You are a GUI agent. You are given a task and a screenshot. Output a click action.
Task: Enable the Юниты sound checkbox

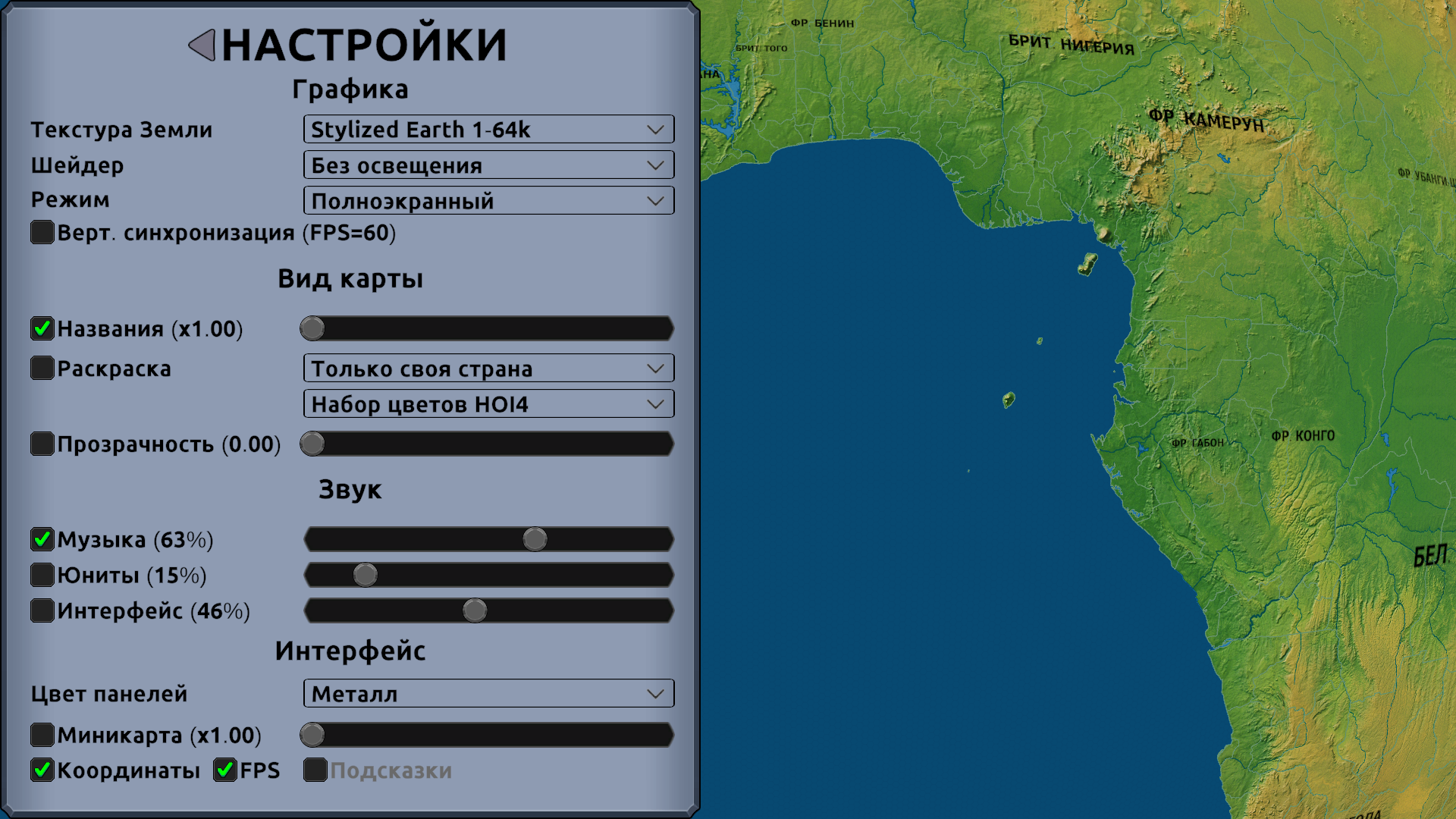[42, 575]
